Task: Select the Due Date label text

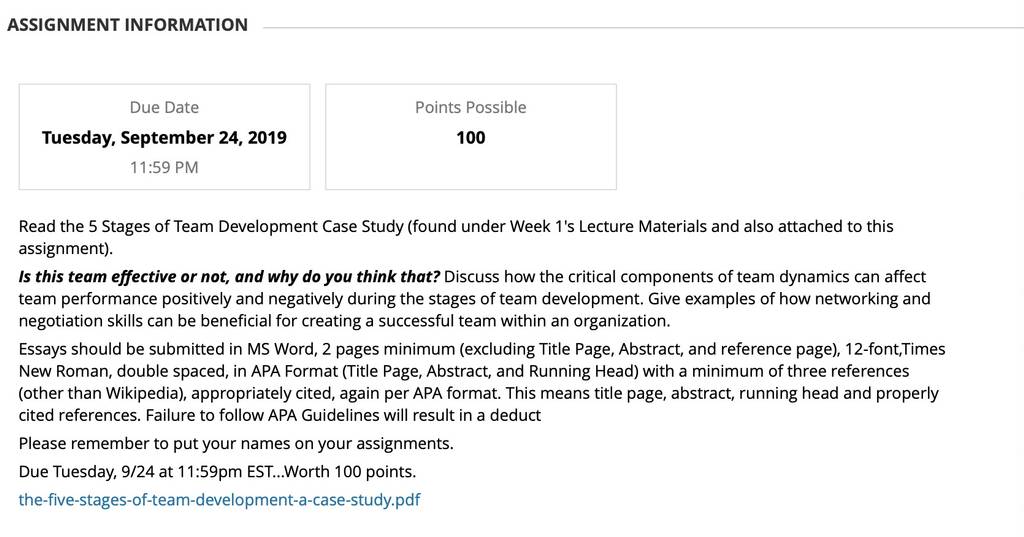Action: pyautogui.click(x=164, y=107)
